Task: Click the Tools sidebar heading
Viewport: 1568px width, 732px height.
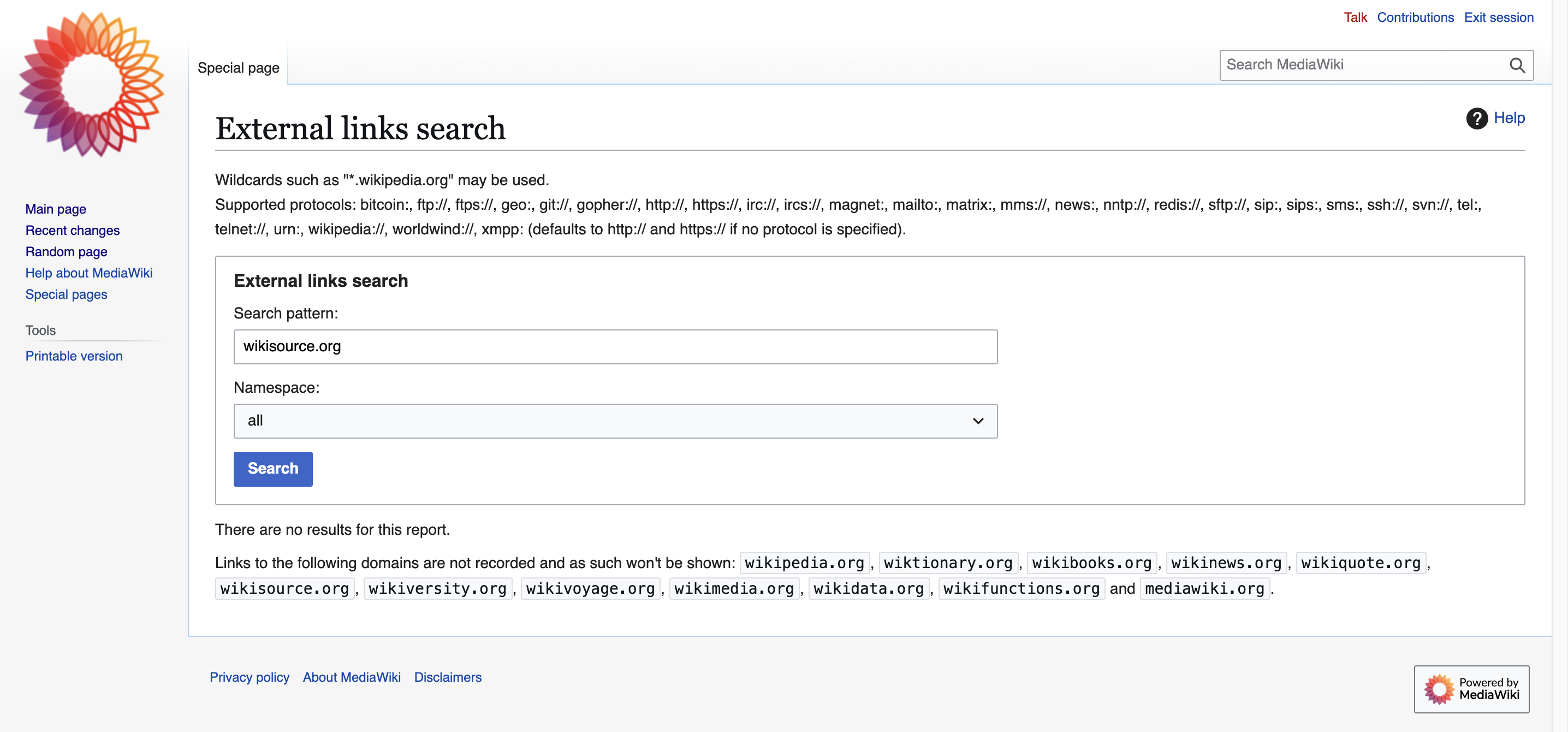Action: 40,330
